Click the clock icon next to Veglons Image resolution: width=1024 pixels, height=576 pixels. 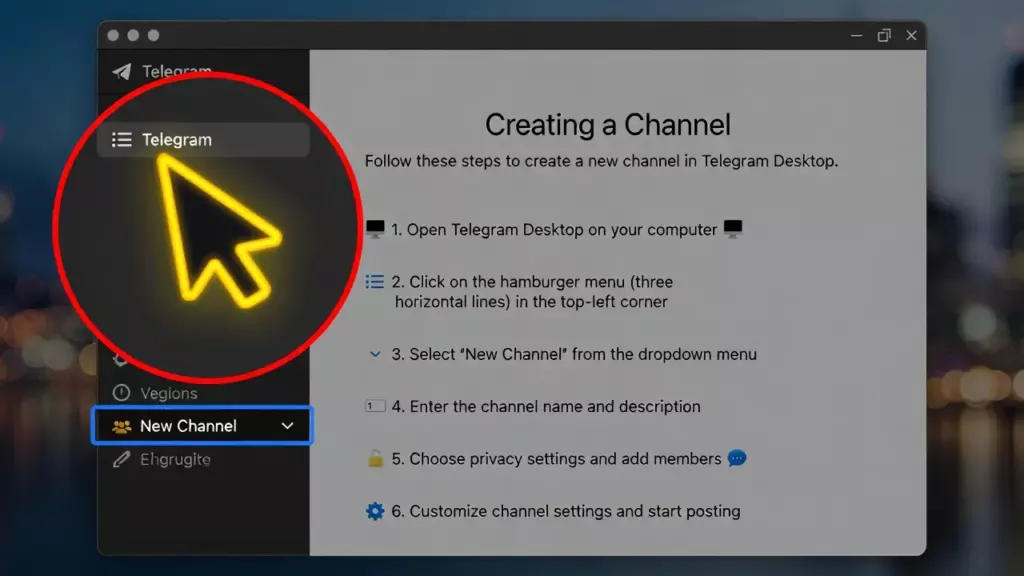pos(122,393)
